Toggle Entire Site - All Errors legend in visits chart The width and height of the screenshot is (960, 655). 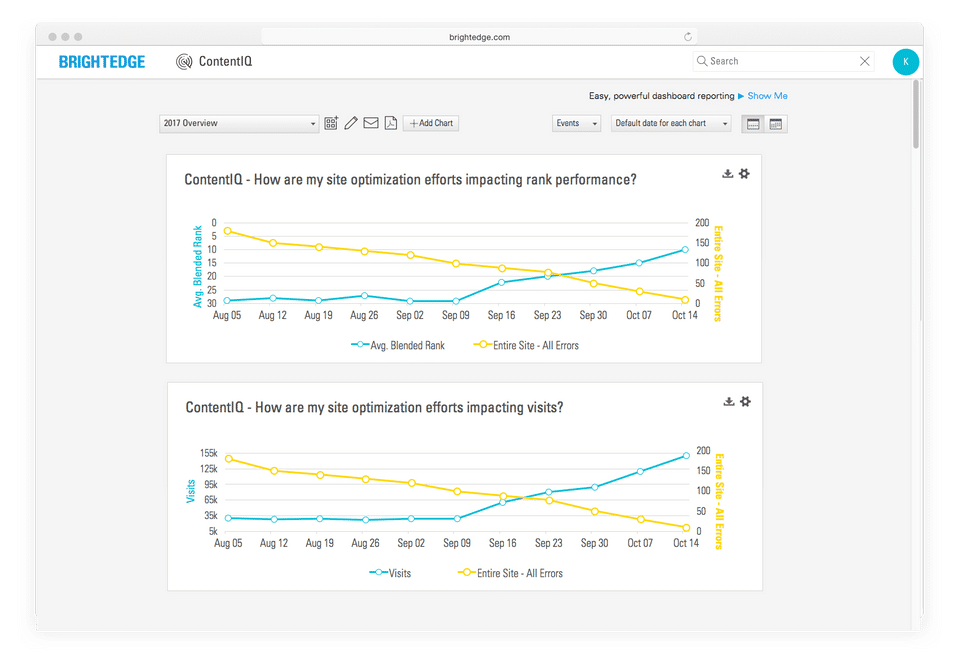pos(511,573)
